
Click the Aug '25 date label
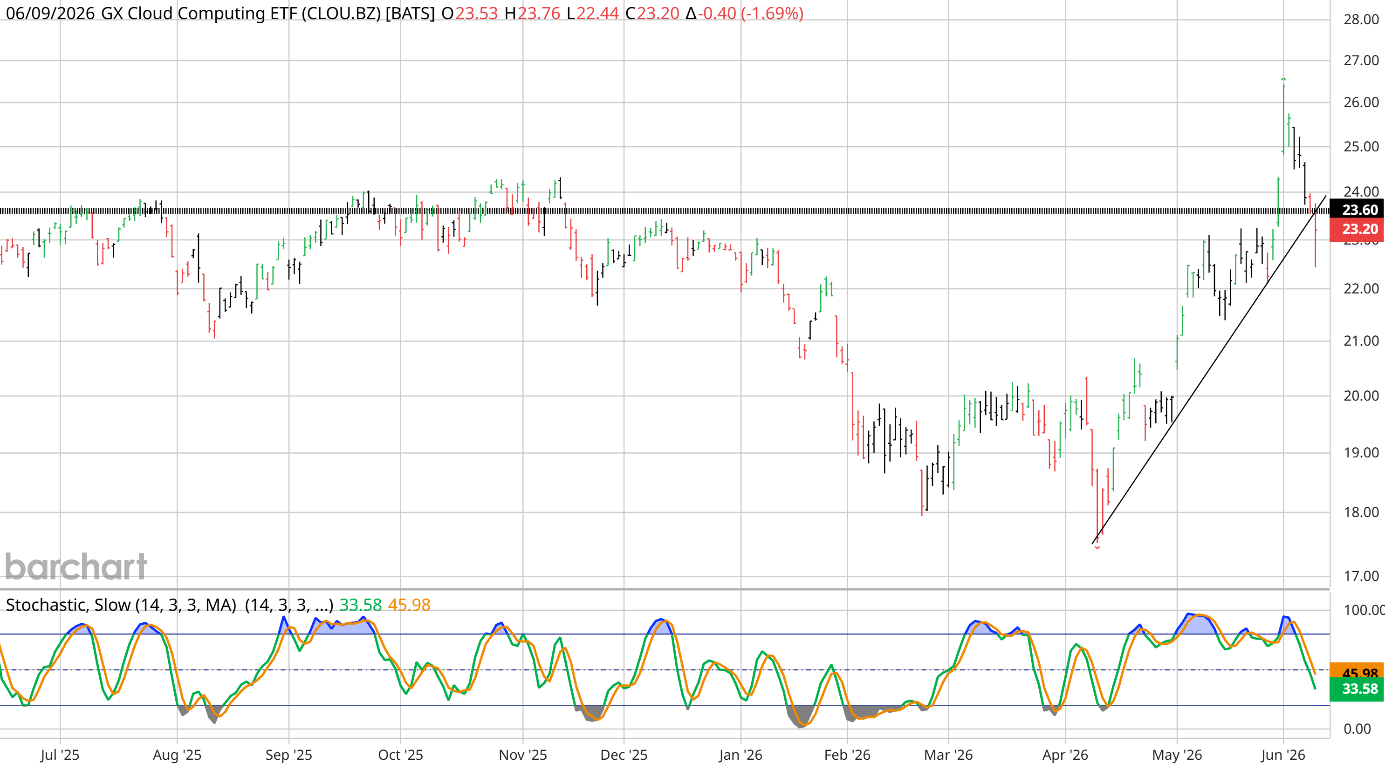[x=175, y=754]
